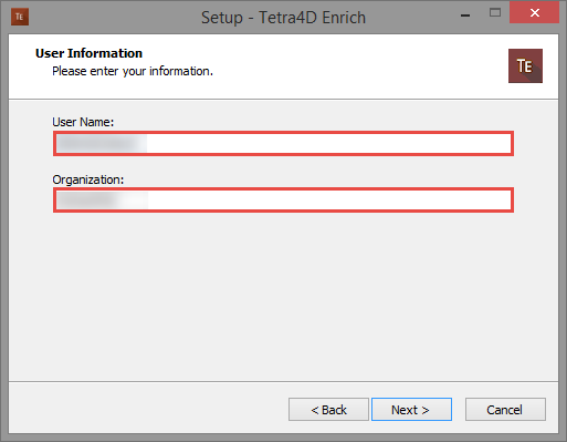This screenshot has width=567, height=442.
Task: Go to previous step with Back button
Action: point(328,409)
